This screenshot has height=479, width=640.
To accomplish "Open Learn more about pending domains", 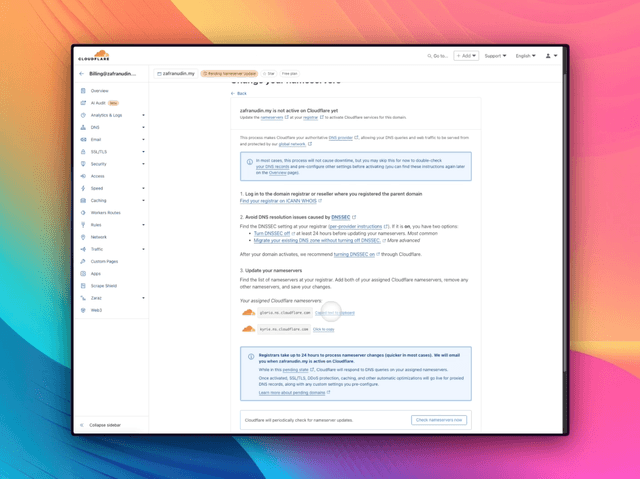I will [292, 393].
